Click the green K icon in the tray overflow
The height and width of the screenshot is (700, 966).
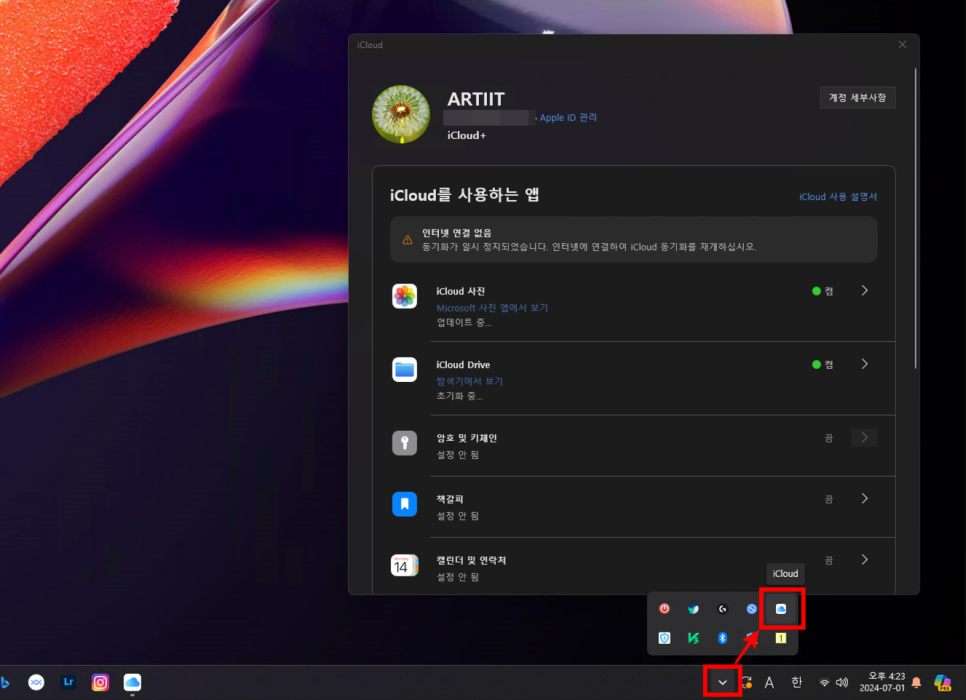pos(693,638)
